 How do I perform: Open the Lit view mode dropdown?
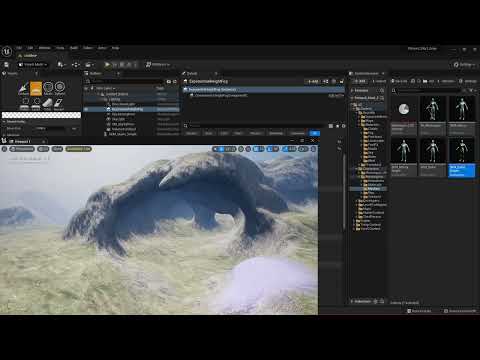[43, 149]
